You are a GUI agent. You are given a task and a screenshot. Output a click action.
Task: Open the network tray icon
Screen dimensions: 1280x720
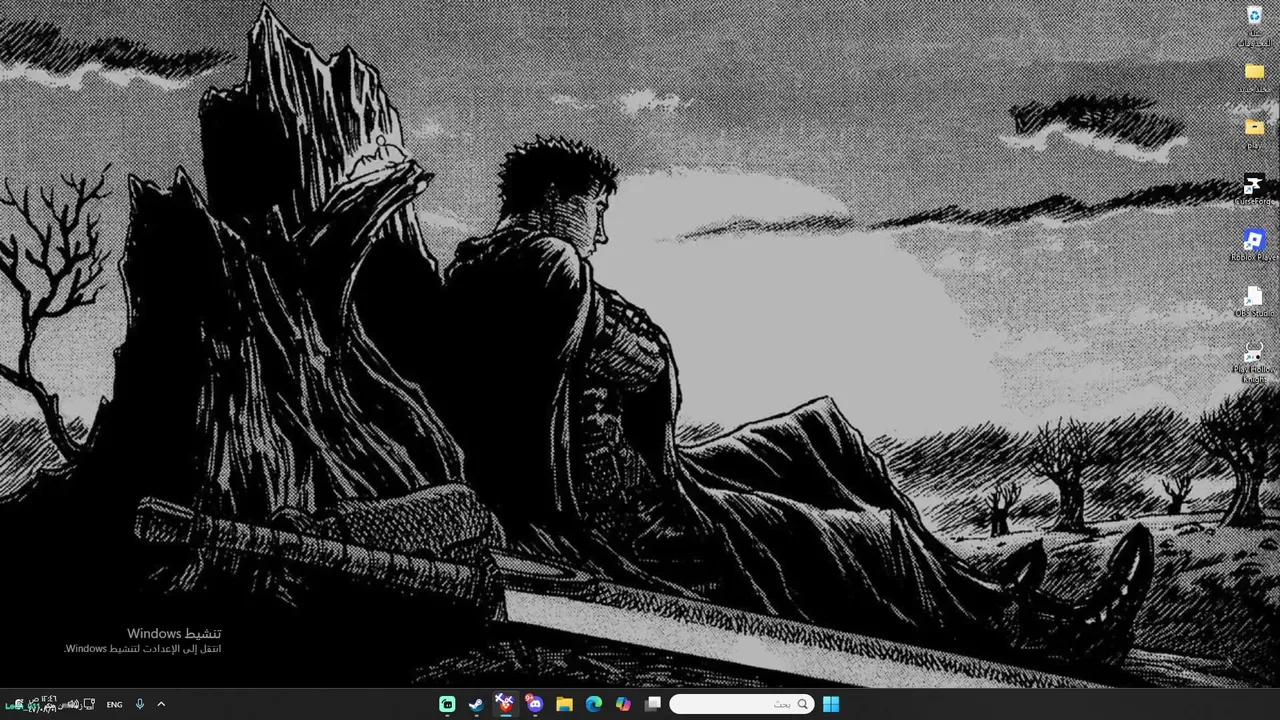(x=89, y=704)
